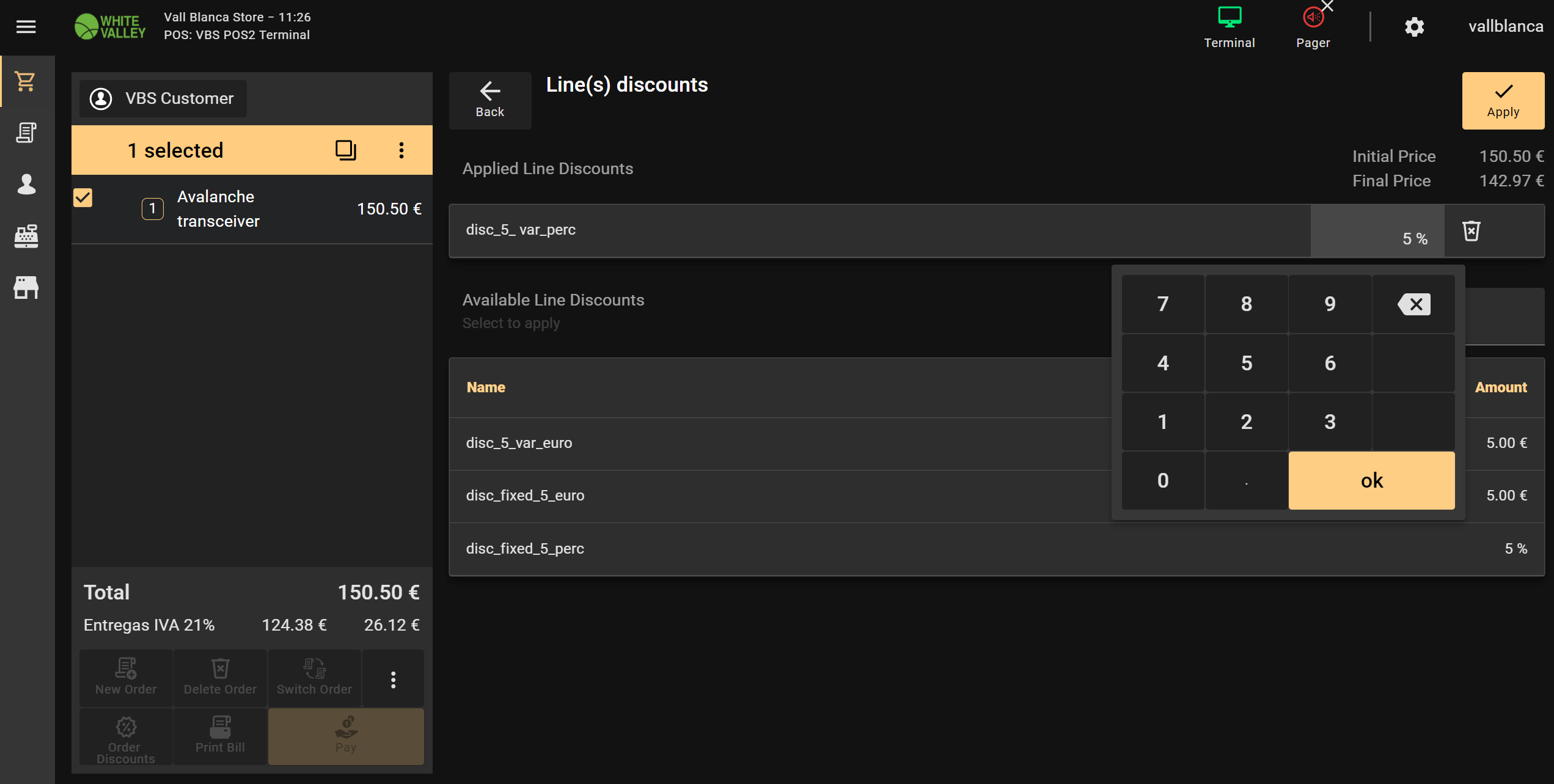This screenshot has height=784, width=1554.
Task: Click the shopping cart sidebar icon
Action: pos(26,81)
